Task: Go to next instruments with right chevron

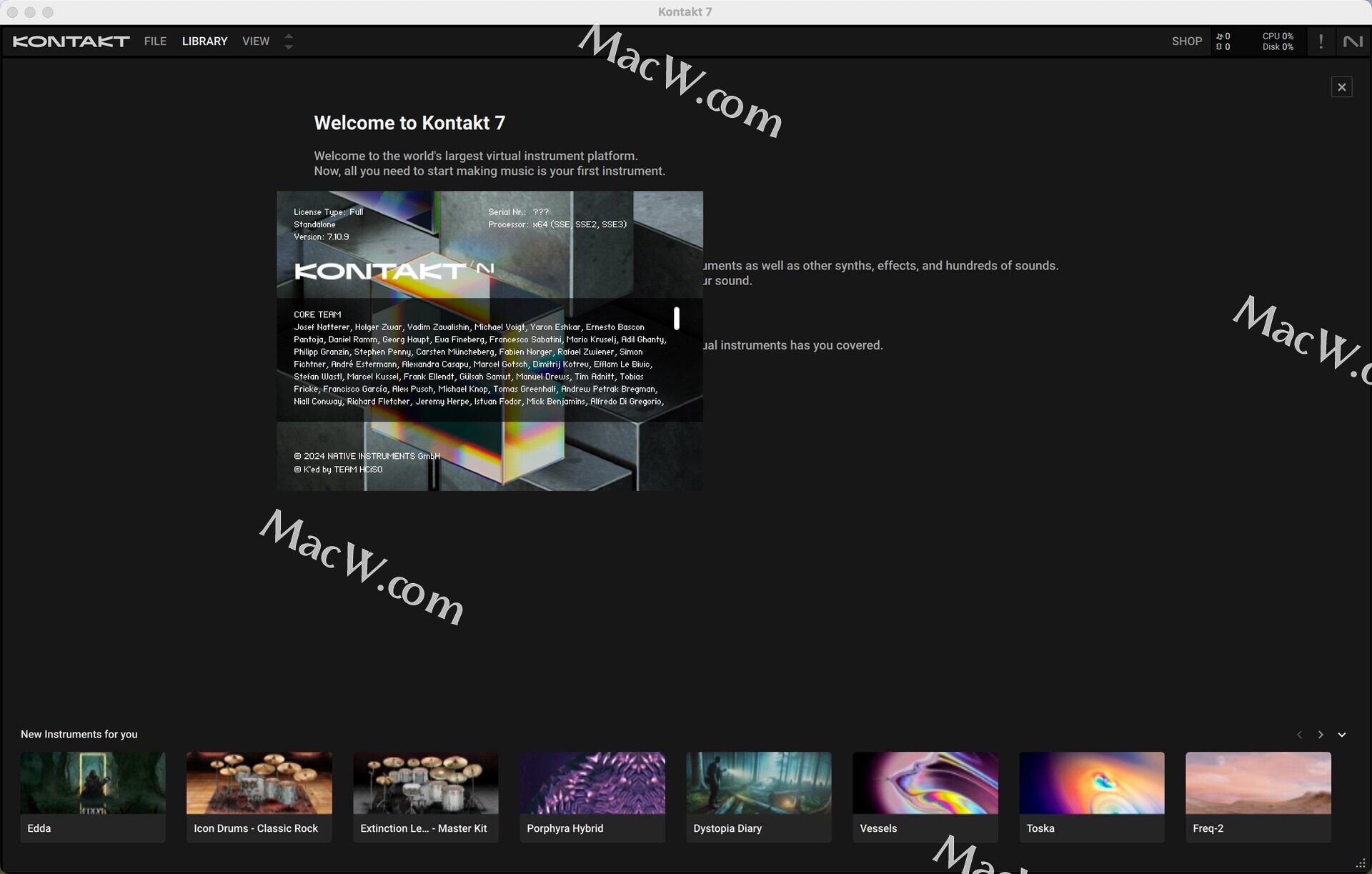Action: (x=1321, y=735)
